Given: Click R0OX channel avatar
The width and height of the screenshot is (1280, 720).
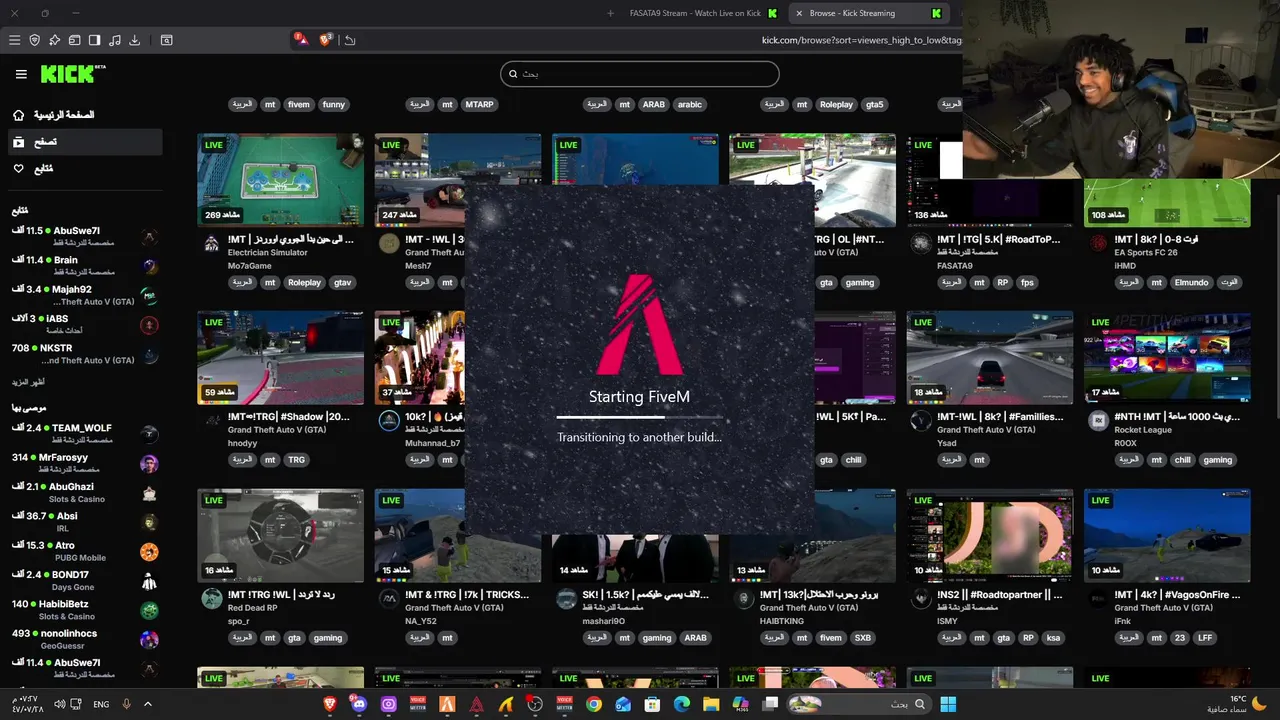Looking at the screenshot, I should click(x=1098, y=421).
